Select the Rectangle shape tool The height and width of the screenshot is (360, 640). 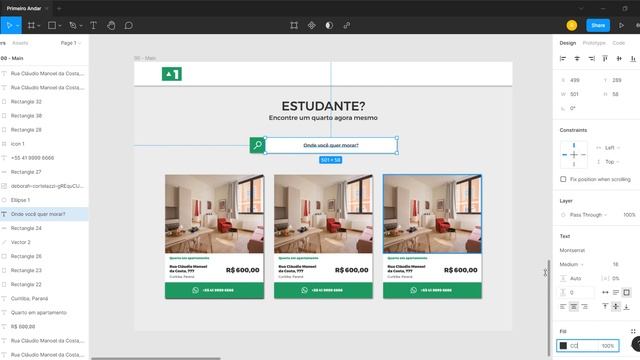click(52, 25)
